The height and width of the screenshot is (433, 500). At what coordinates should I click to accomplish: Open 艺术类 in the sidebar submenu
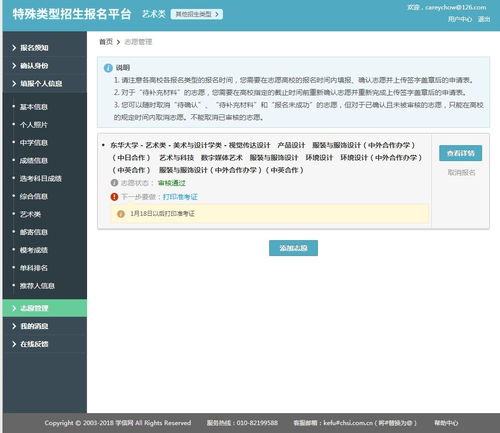[x=30, y=214]
